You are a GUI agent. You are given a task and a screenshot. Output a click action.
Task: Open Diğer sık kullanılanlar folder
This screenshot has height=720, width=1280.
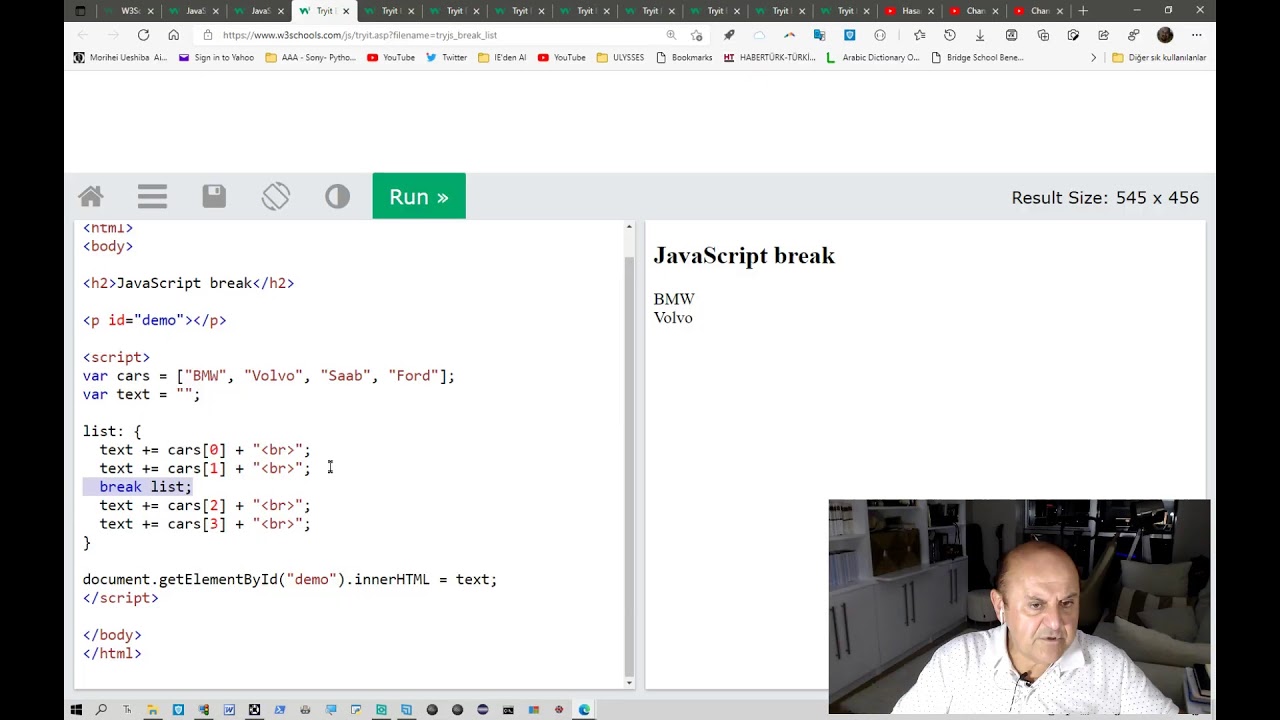click(x=1159, y=58)
